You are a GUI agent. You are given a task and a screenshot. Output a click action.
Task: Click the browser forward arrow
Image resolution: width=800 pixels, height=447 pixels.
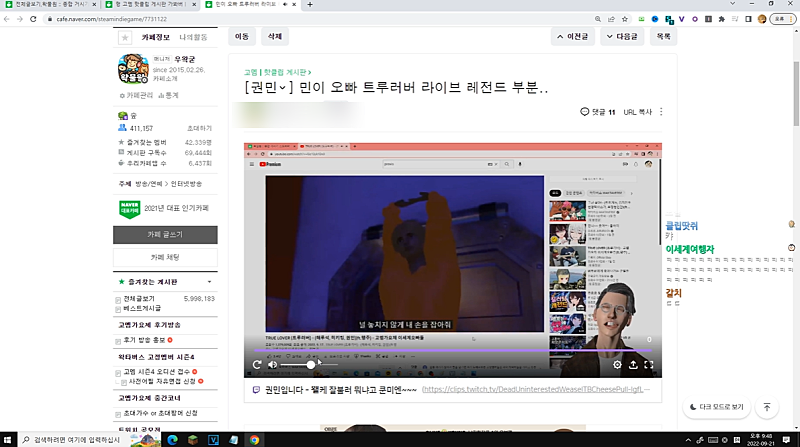pos(19,19)
